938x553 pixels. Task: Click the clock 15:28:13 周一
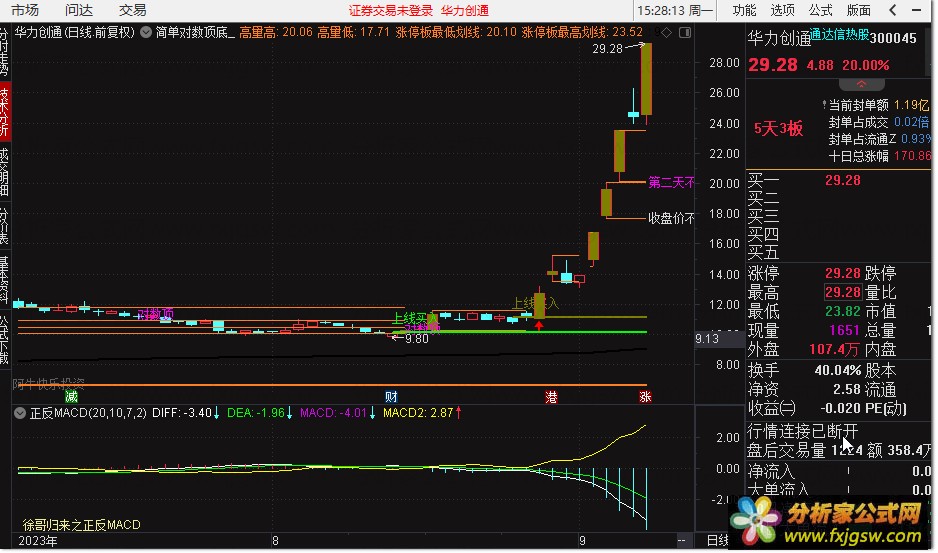coord(675,10)
